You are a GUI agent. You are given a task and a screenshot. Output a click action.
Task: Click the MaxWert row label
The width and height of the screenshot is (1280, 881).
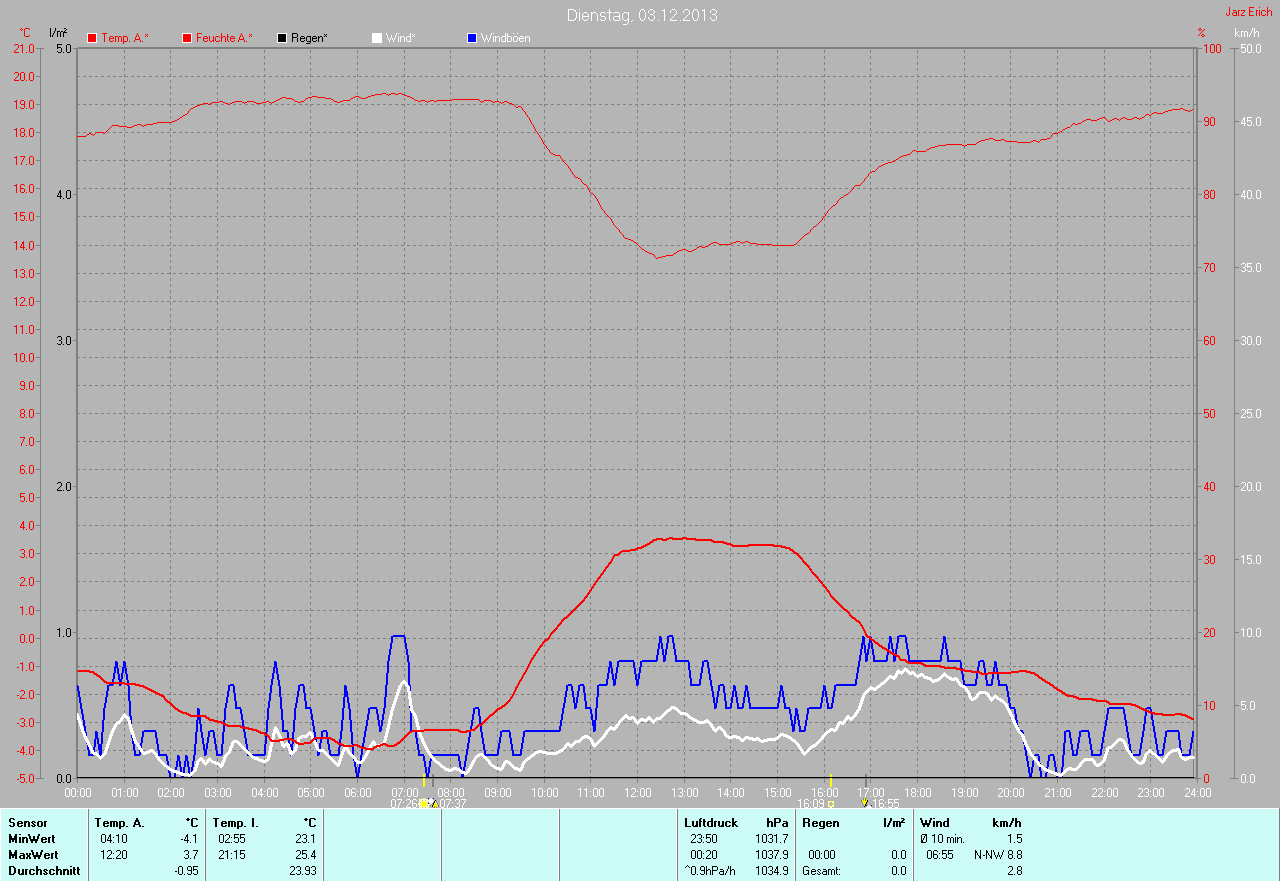[x=33, y=855]
